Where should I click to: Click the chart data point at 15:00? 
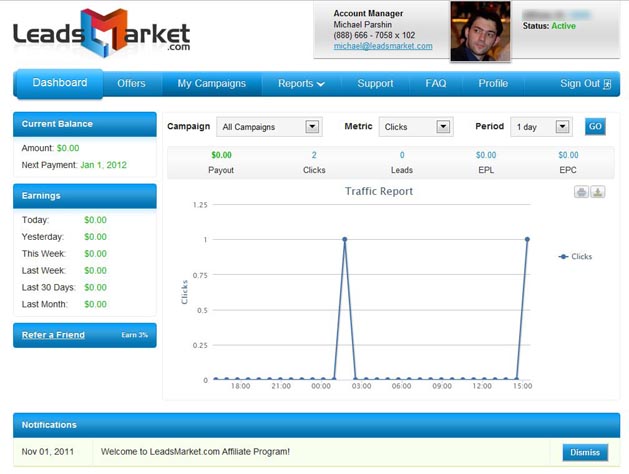click(x=527, y=239)
